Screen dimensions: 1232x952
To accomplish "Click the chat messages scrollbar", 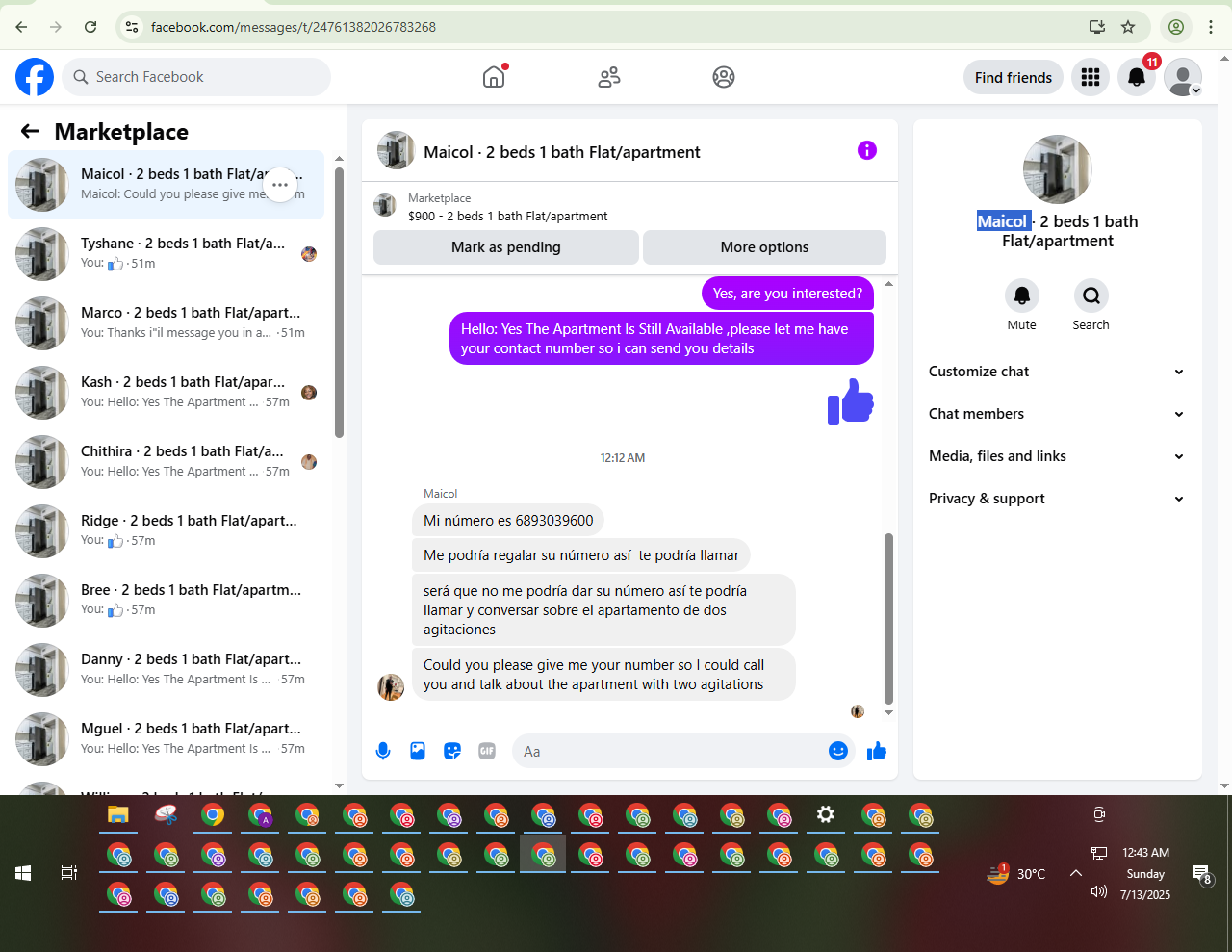I will coord(888,619).
